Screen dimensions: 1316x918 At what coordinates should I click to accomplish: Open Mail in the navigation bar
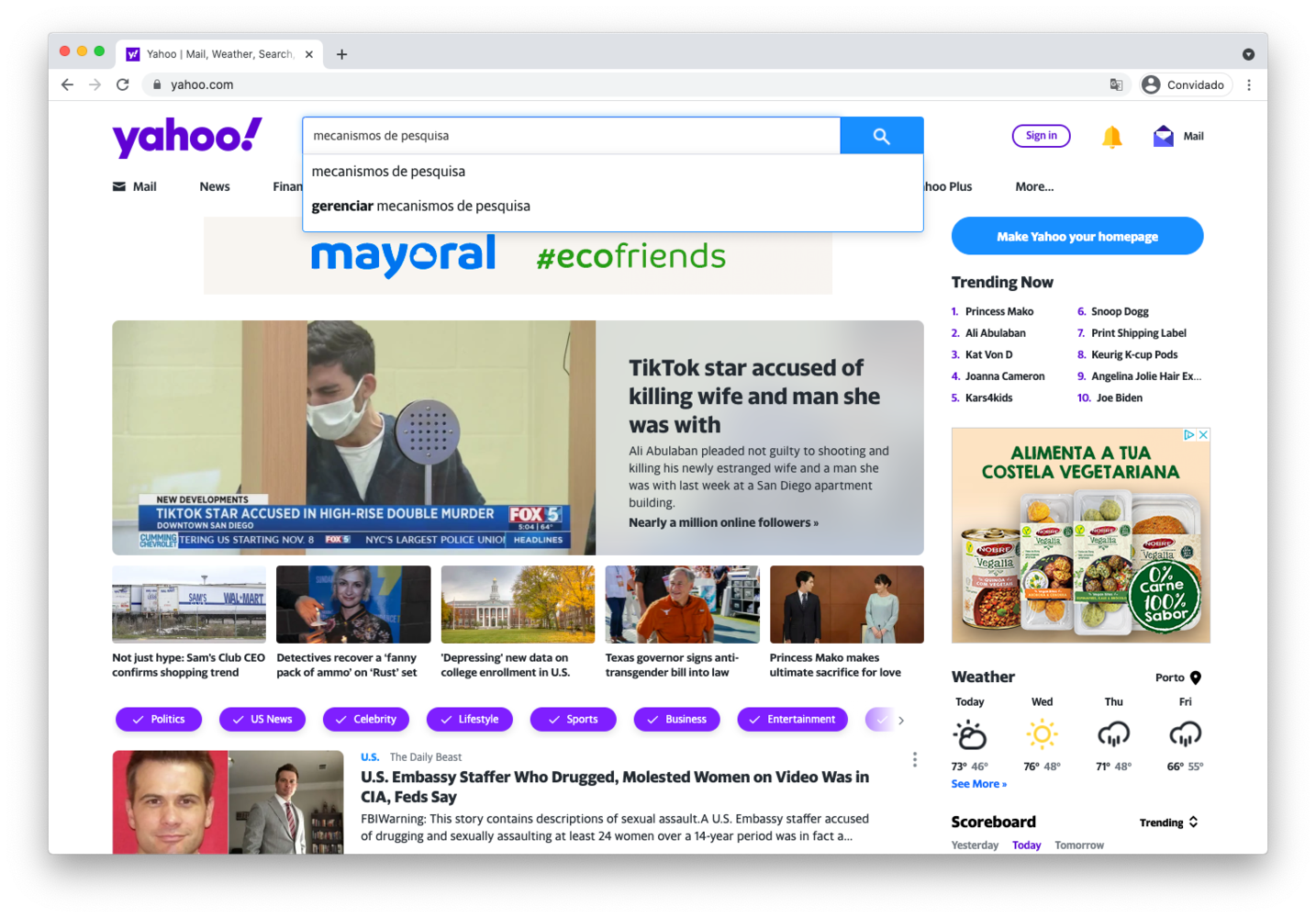(134, 186)
